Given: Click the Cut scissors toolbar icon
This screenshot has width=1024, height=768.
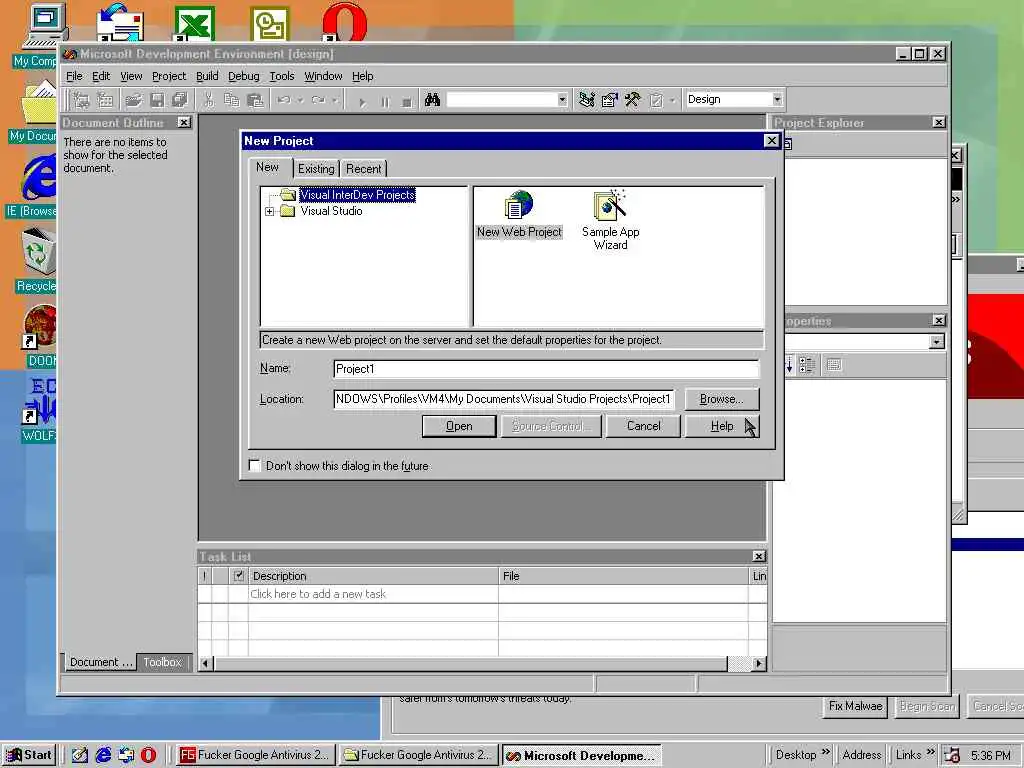Looking at the screenshot, I should coord(208,100).
